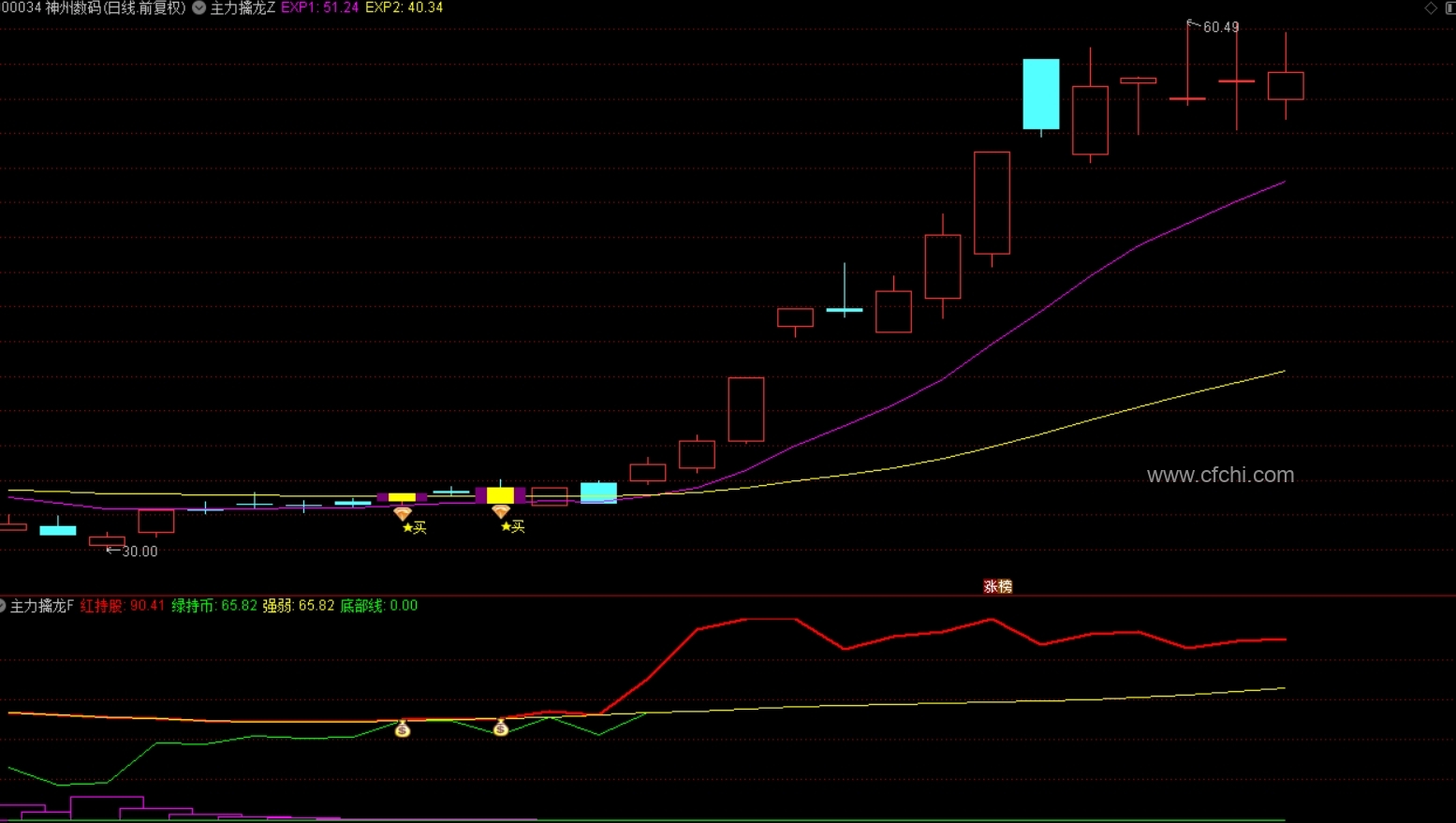Select the 底部线: 0.00 reading
Viewport: 1456px width, 823px height.
click(x=379, y=606)
